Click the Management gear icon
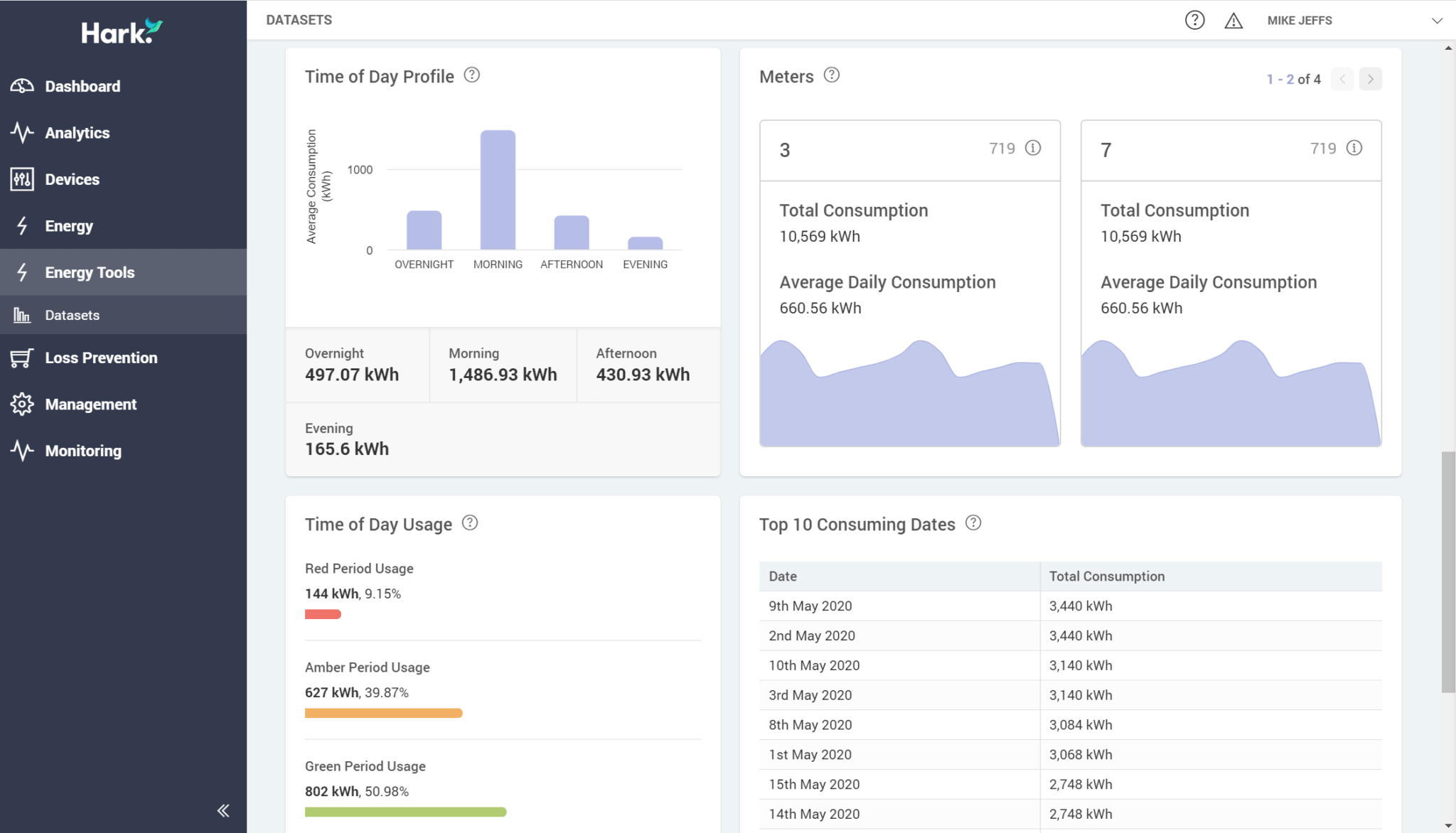Screen dimensions: 1456x833 pyautogui.click(x=22, y=404)
